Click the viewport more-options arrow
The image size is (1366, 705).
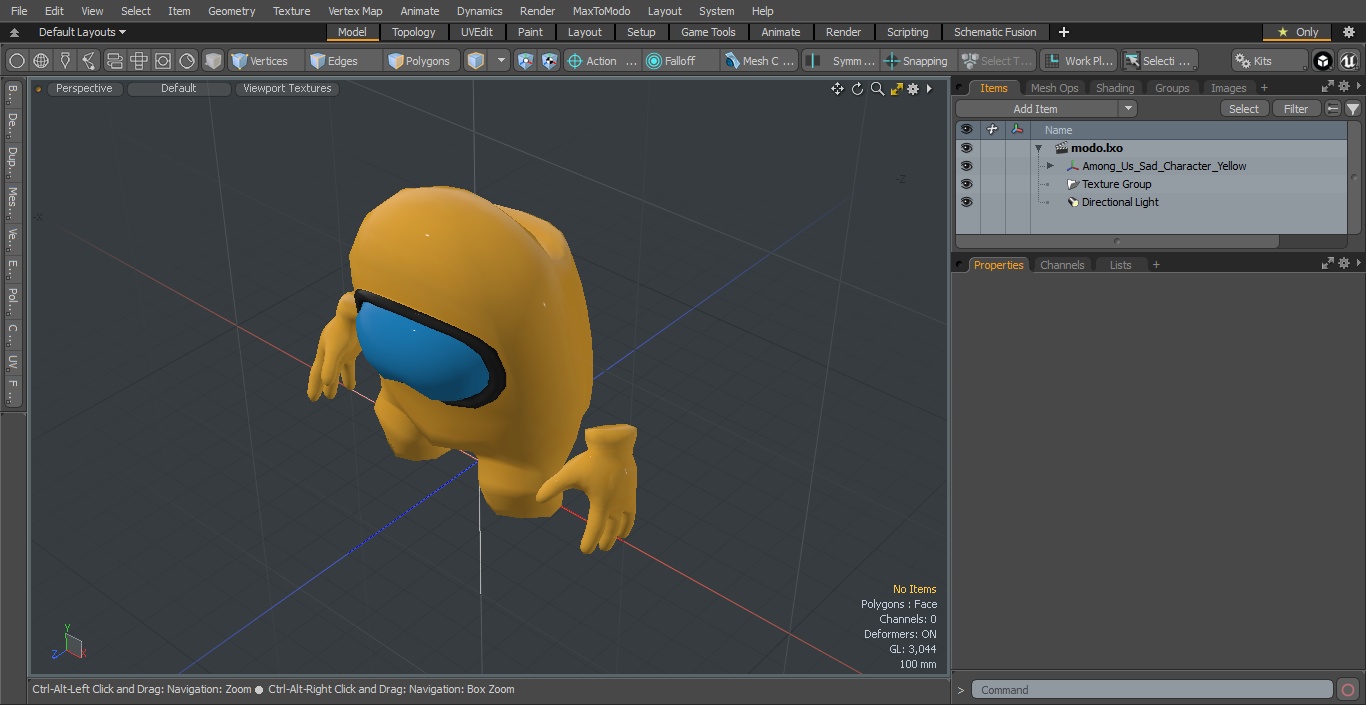pyautogui.click(x=929, y=89)
